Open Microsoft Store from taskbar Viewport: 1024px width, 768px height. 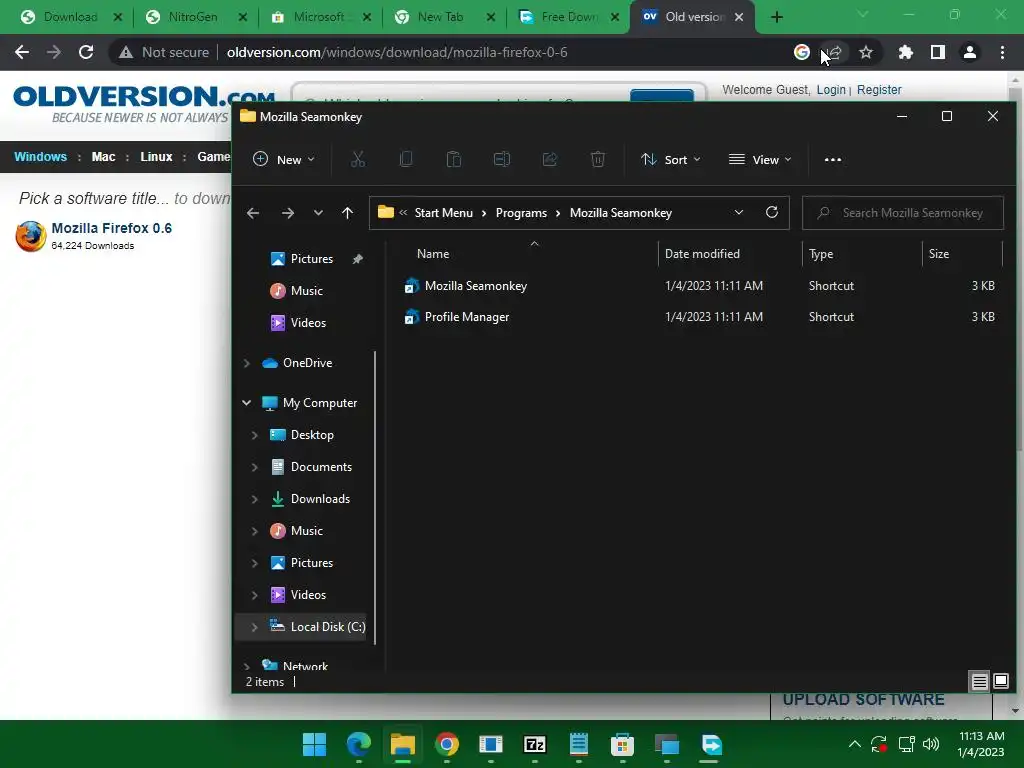[x=622, y=744]
